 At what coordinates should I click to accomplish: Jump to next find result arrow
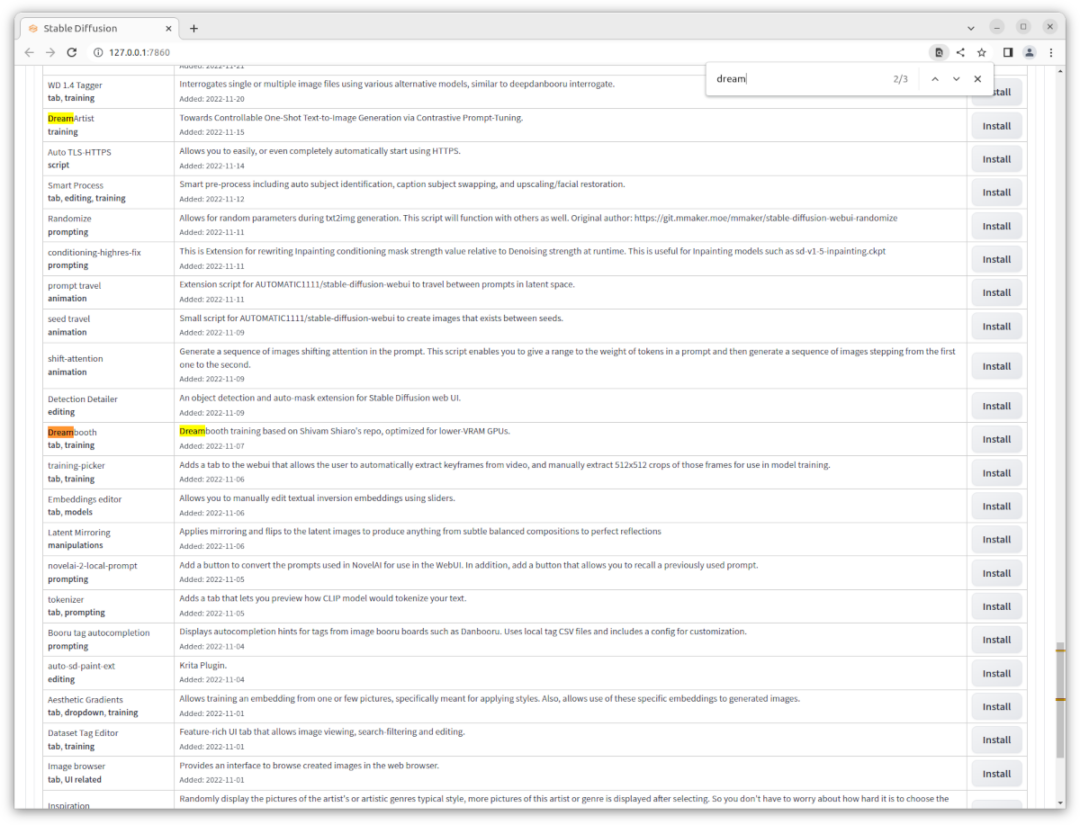coord(956,79)
